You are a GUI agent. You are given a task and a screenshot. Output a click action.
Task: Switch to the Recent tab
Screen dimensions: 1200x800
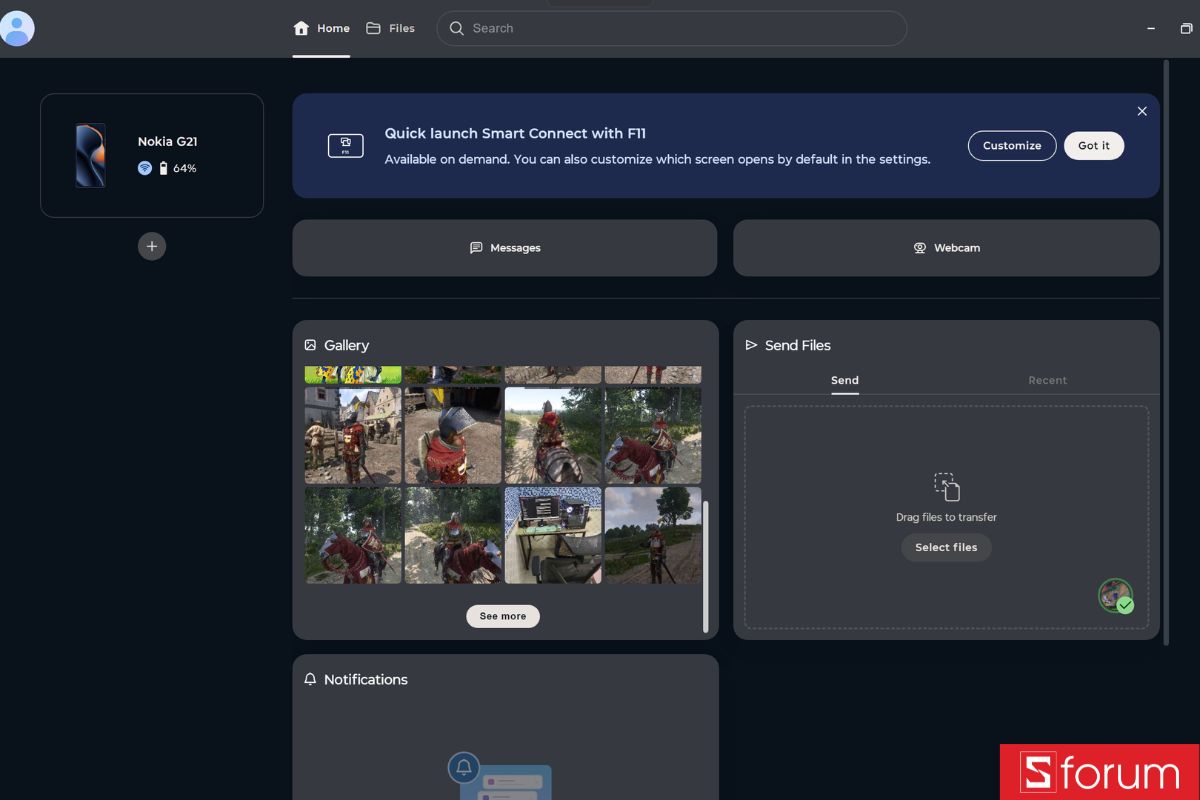pyautogui.click(x=1047, y=381)
